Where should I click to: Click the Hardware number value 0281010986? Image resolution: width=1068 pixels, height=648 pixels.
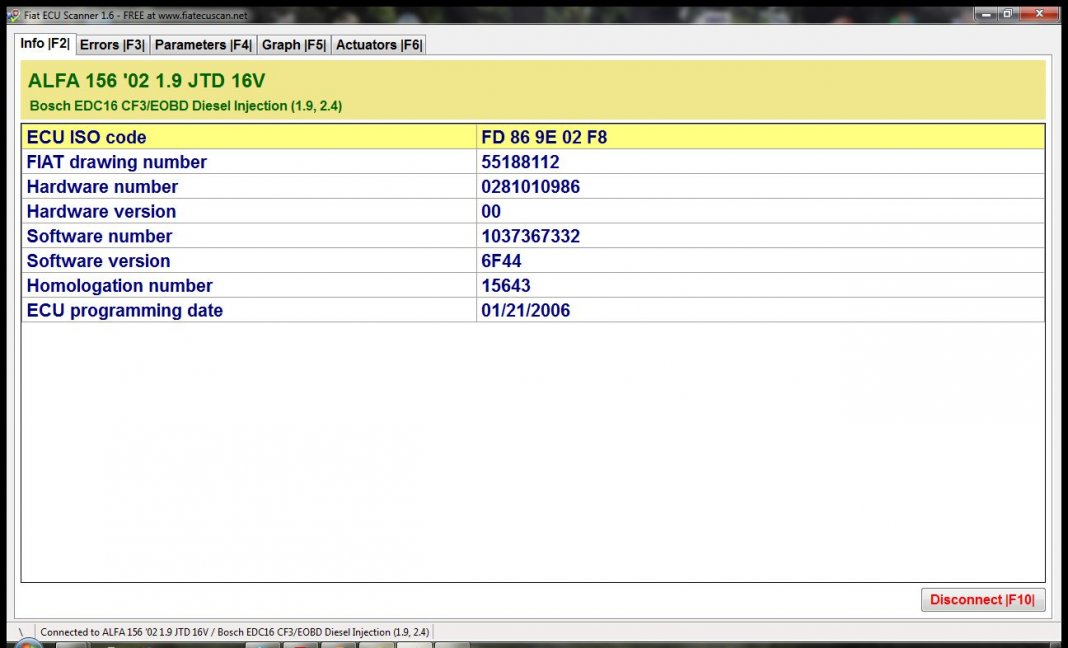click(x=530, y=187)
